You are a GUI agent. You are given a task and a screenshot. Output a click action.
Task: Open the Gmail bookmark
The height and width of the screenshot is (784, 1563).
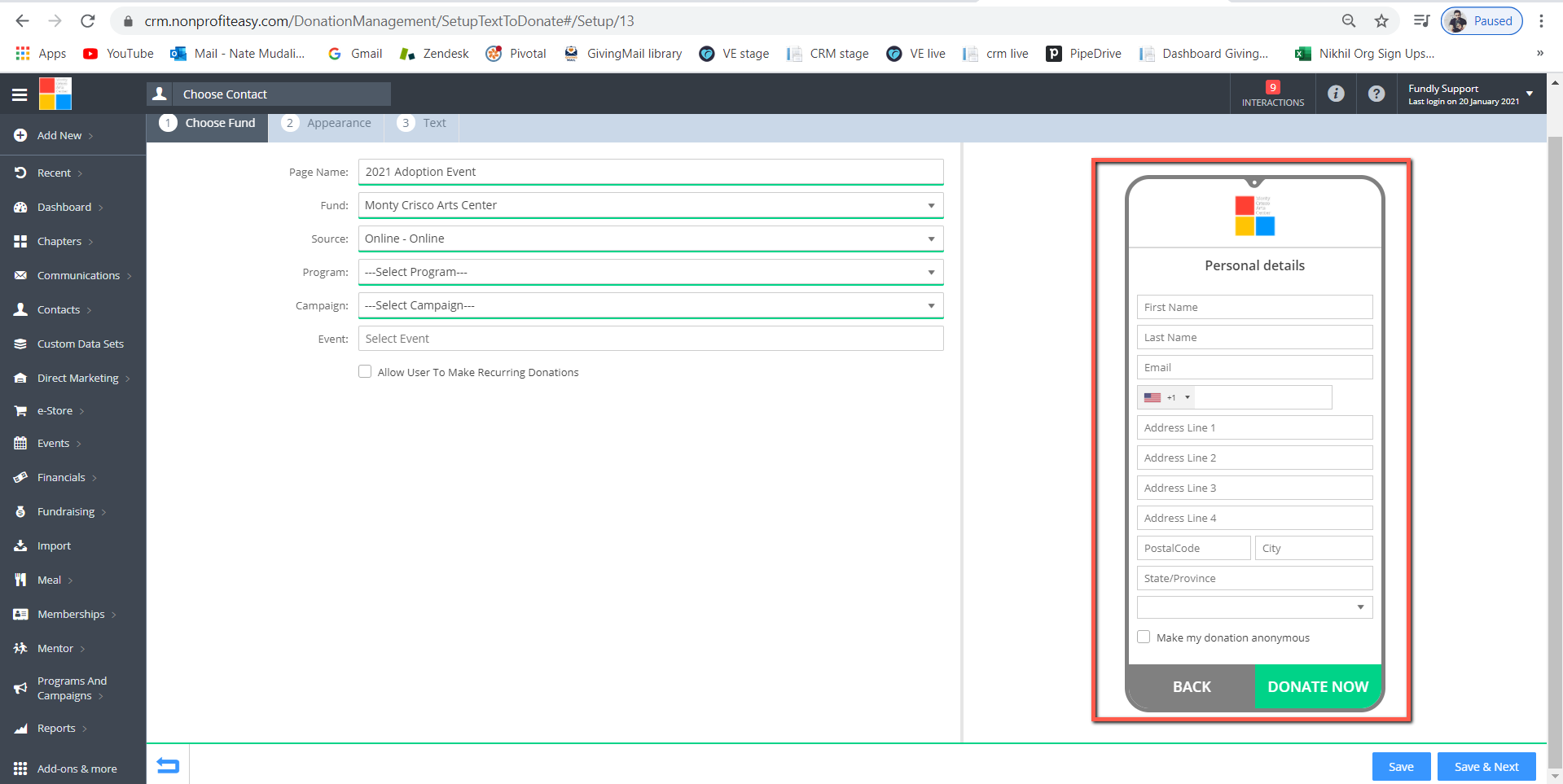[354, 54]
